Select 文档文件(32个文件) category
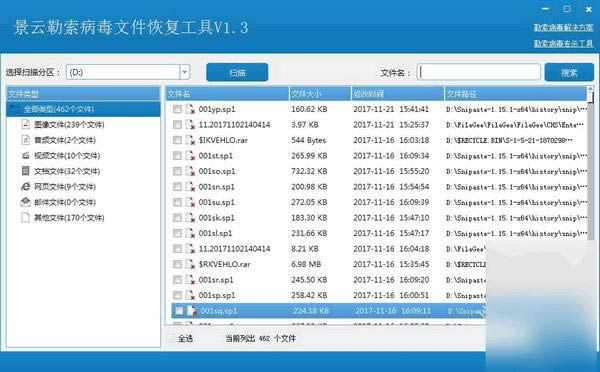Viewport: 600px width, 372px height. (x=67, y=171)
